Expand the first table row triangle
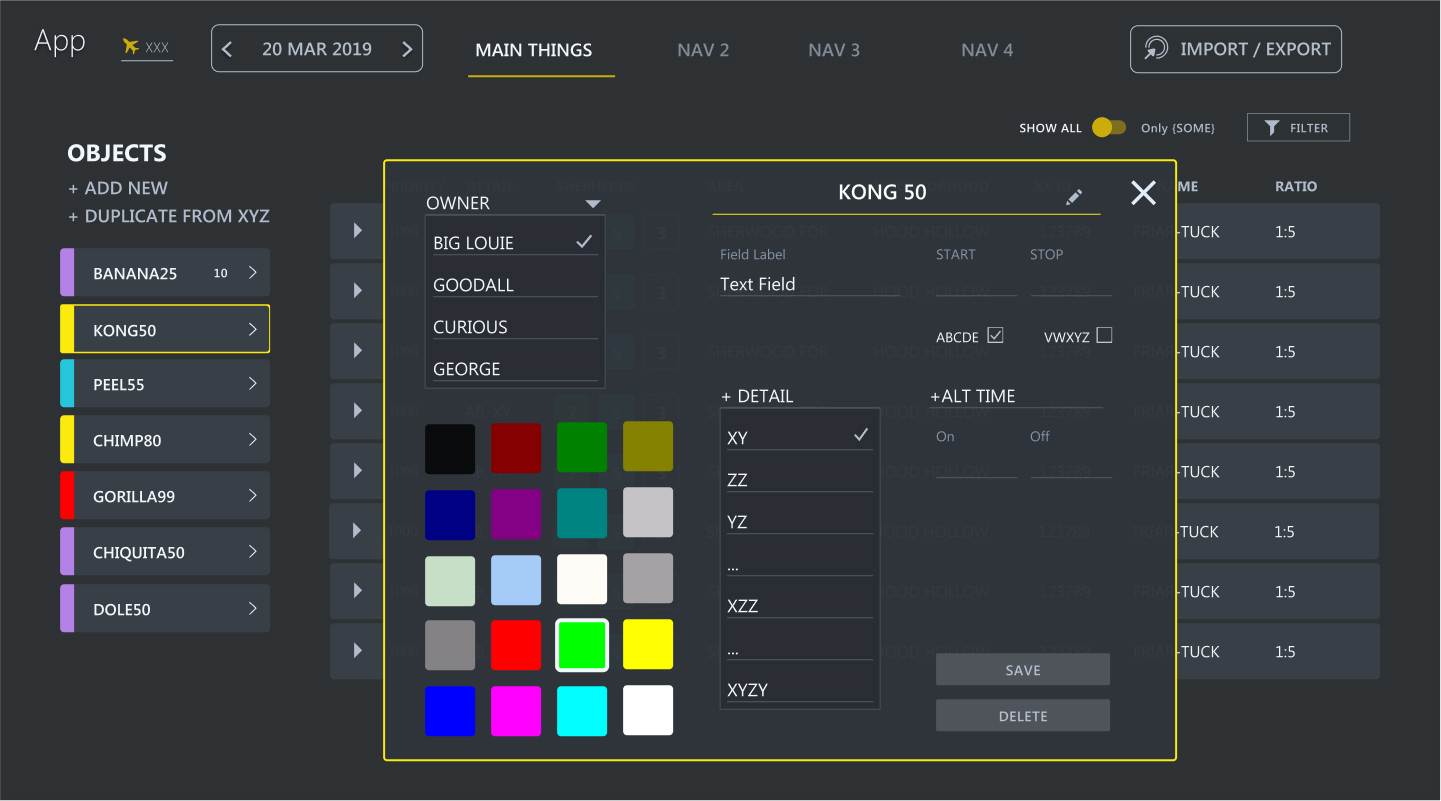1441x801 pixels. (x=358, y=231)
